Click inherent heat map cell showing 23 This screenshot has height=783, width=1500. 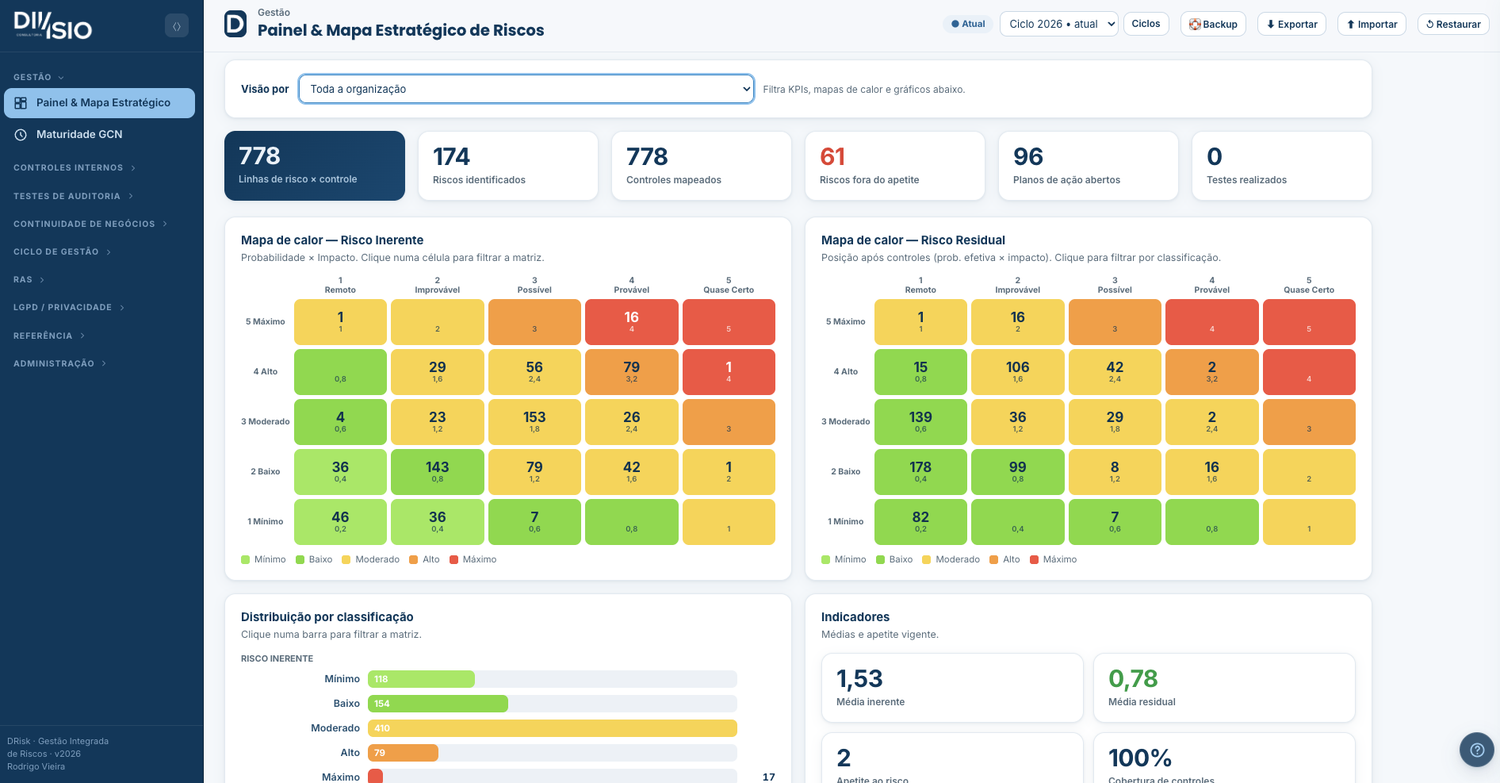[x=437, y=422]
